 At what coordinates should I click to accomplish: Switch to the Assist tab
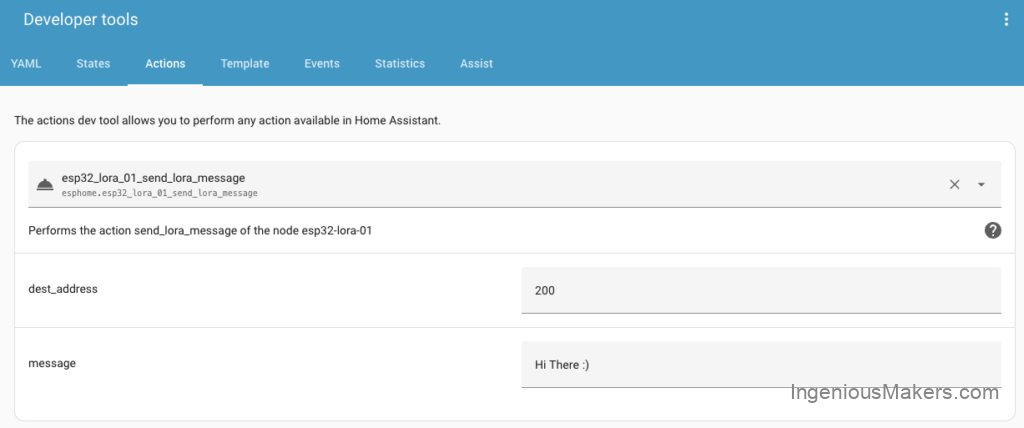coord(476,63)
